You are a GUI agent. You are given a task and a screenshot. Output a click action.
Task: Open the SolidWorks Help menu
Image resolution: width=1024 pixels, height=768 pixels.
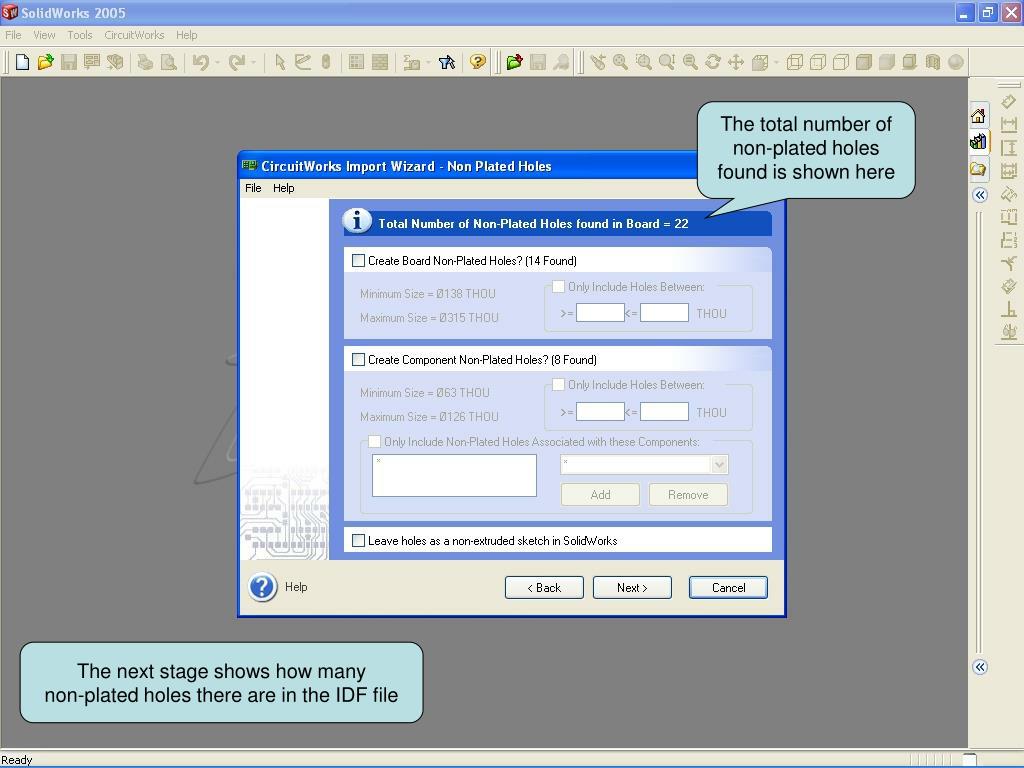tap(186, 35)
